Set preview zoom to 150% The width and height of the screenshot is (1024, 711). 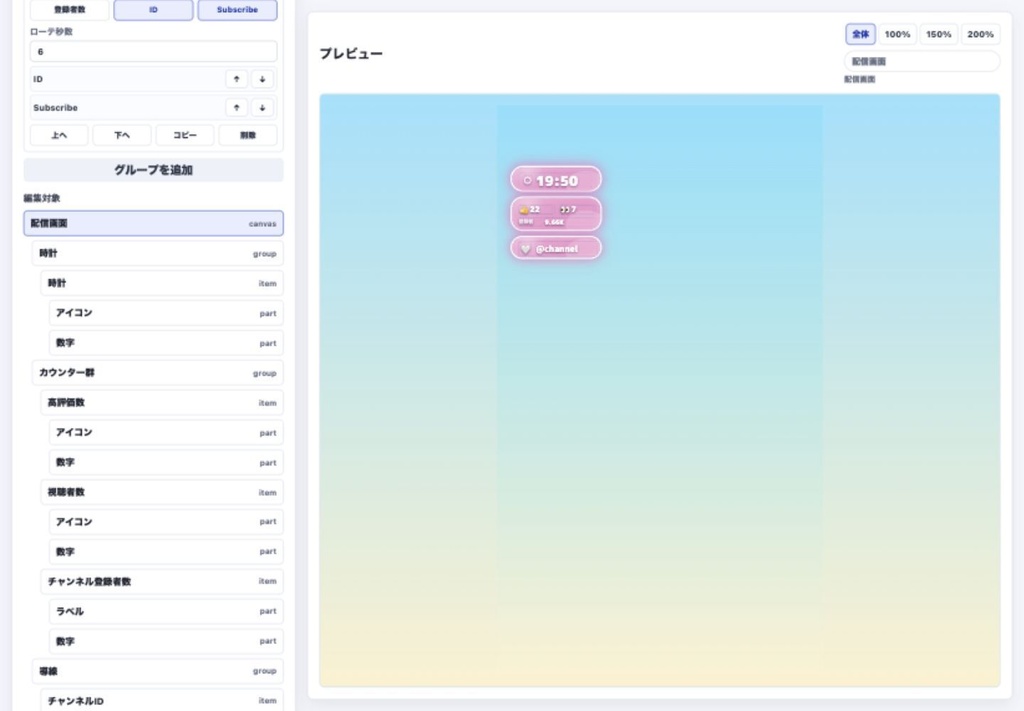pos(938,34)
